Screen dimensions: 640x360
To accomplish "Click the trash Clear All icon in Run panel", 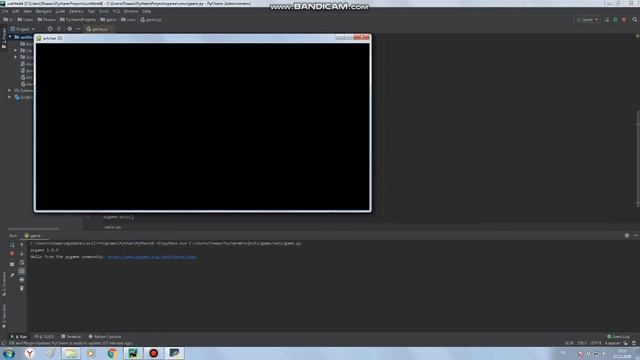I will [22, 288].
